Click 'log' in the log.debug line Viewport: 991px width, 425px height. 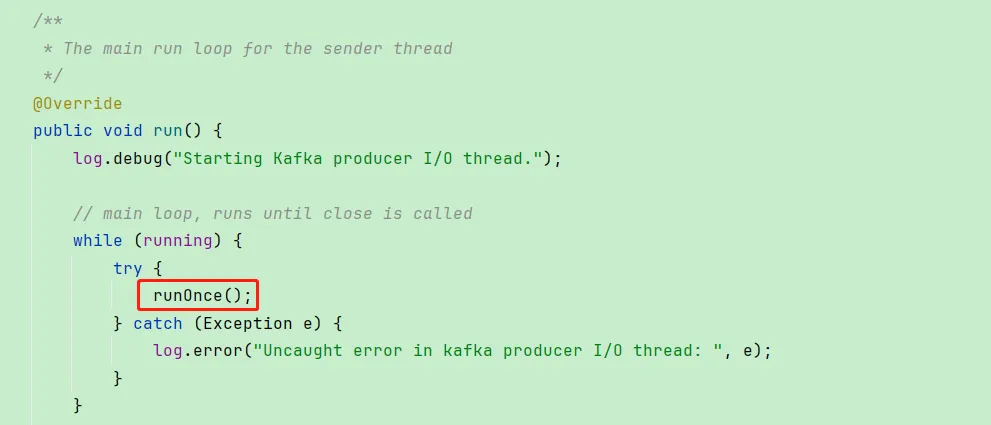[x=88, y=158]
